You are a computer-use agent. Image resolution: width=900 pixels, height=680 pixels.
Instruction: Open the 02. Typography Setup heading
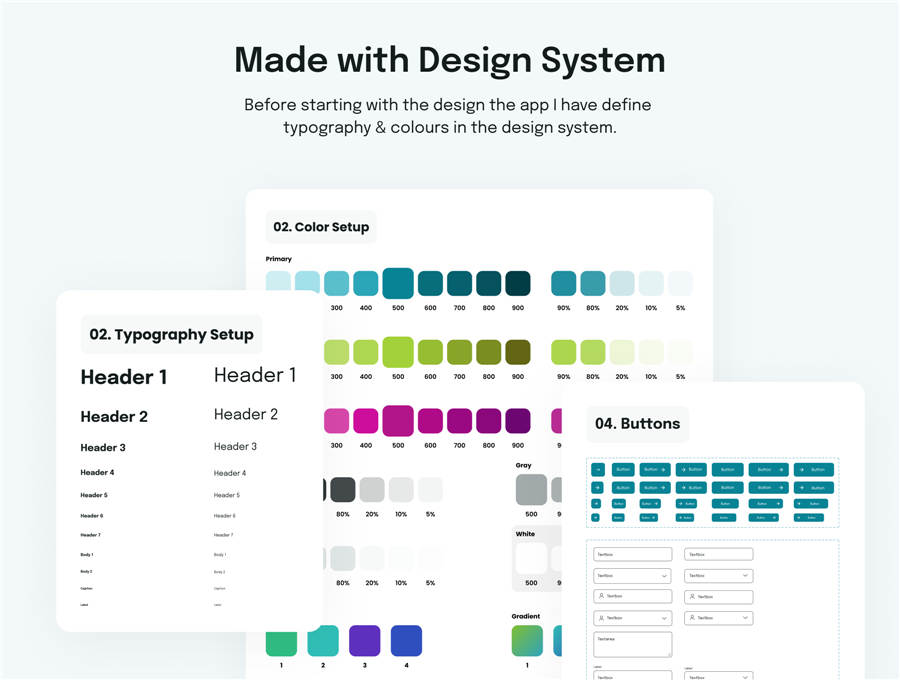tap(171, 335)
